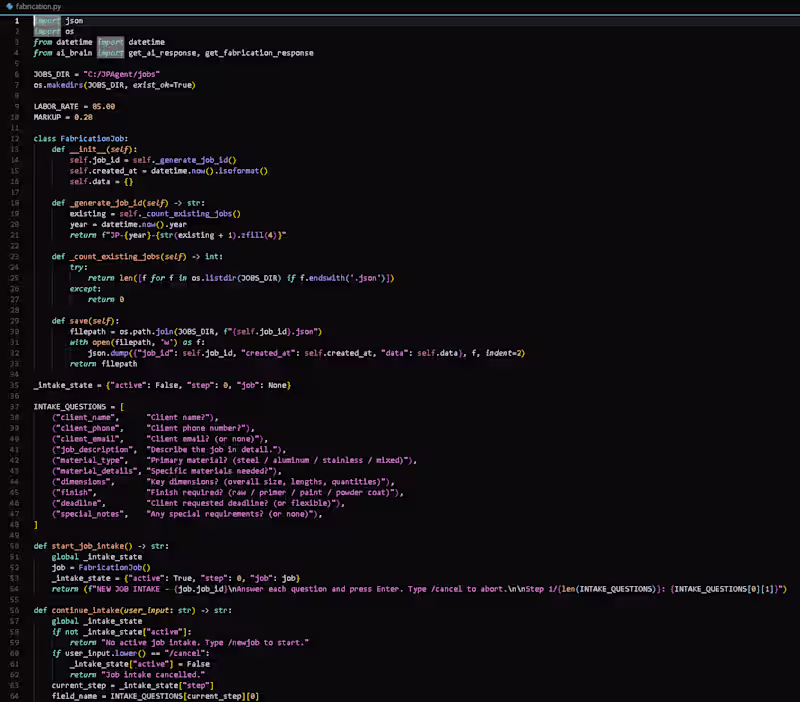Screen dimensions: 800x702
Task: Click "Any special requirements? (or none)" string
Action: point(232,514)
